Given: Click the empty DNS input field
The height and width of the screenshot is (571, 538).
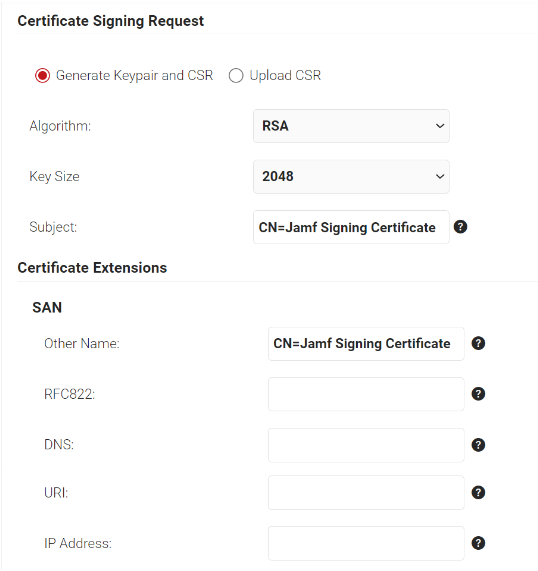Looking at the screenshot, I should [x=366, y=445].
